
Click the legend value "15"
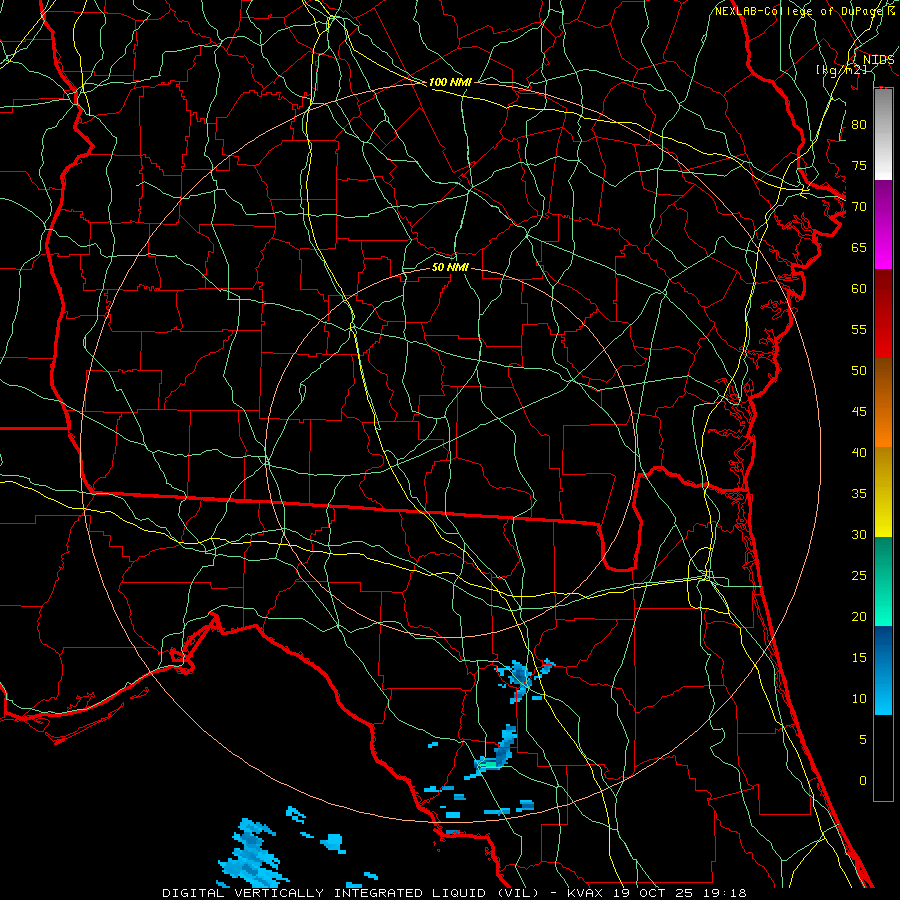coord(859,657)
